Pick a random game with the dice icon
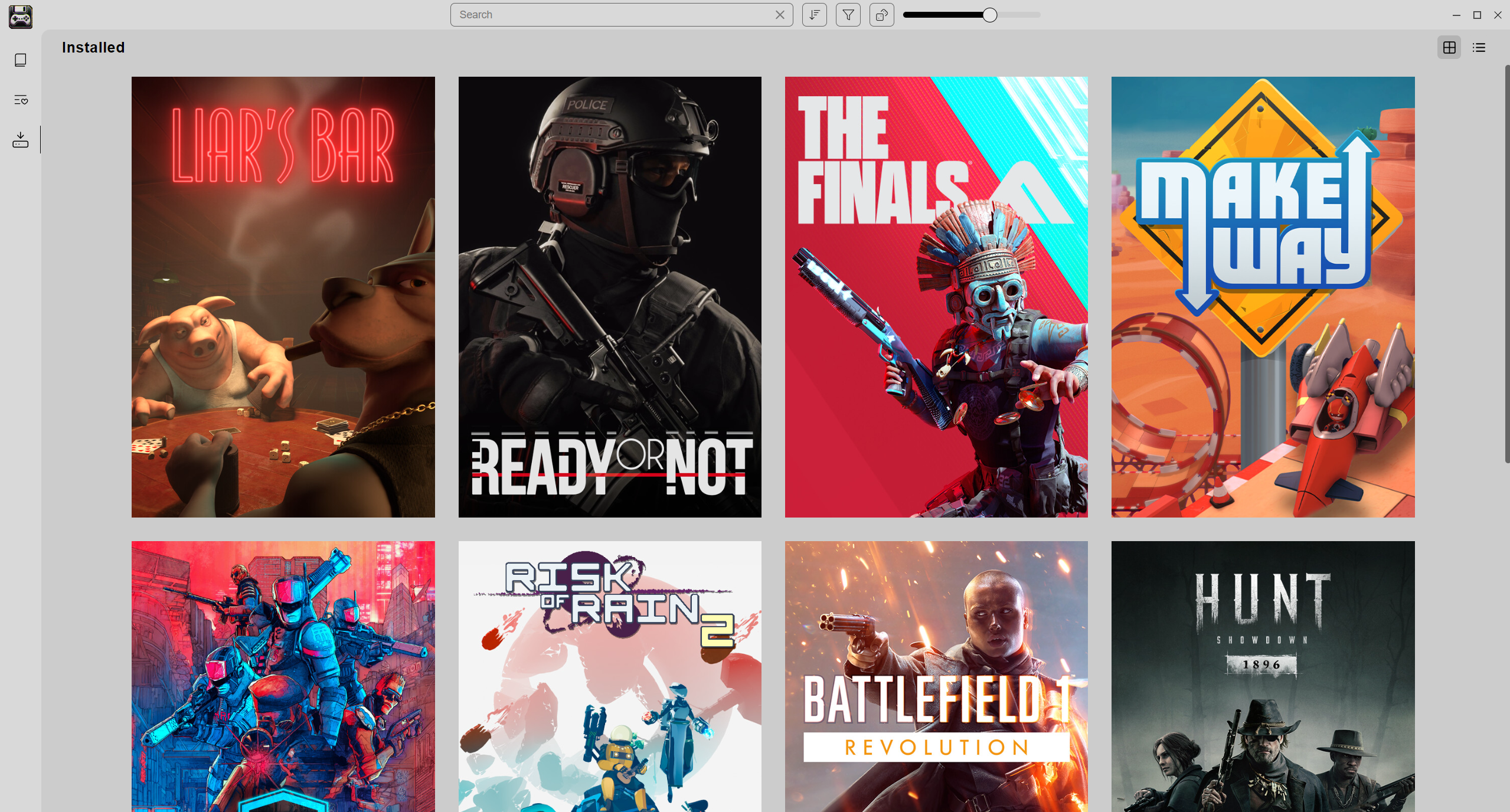 (881, 15)
